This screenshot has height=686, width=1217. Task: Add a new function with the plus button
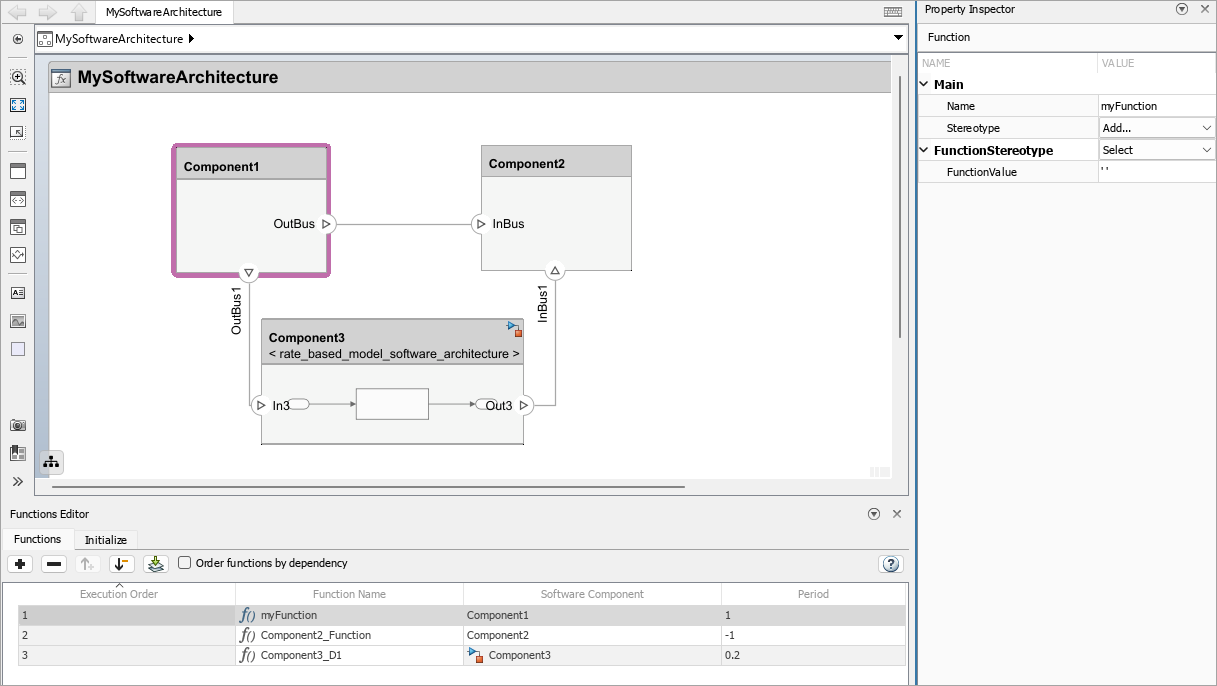point(20,563)
